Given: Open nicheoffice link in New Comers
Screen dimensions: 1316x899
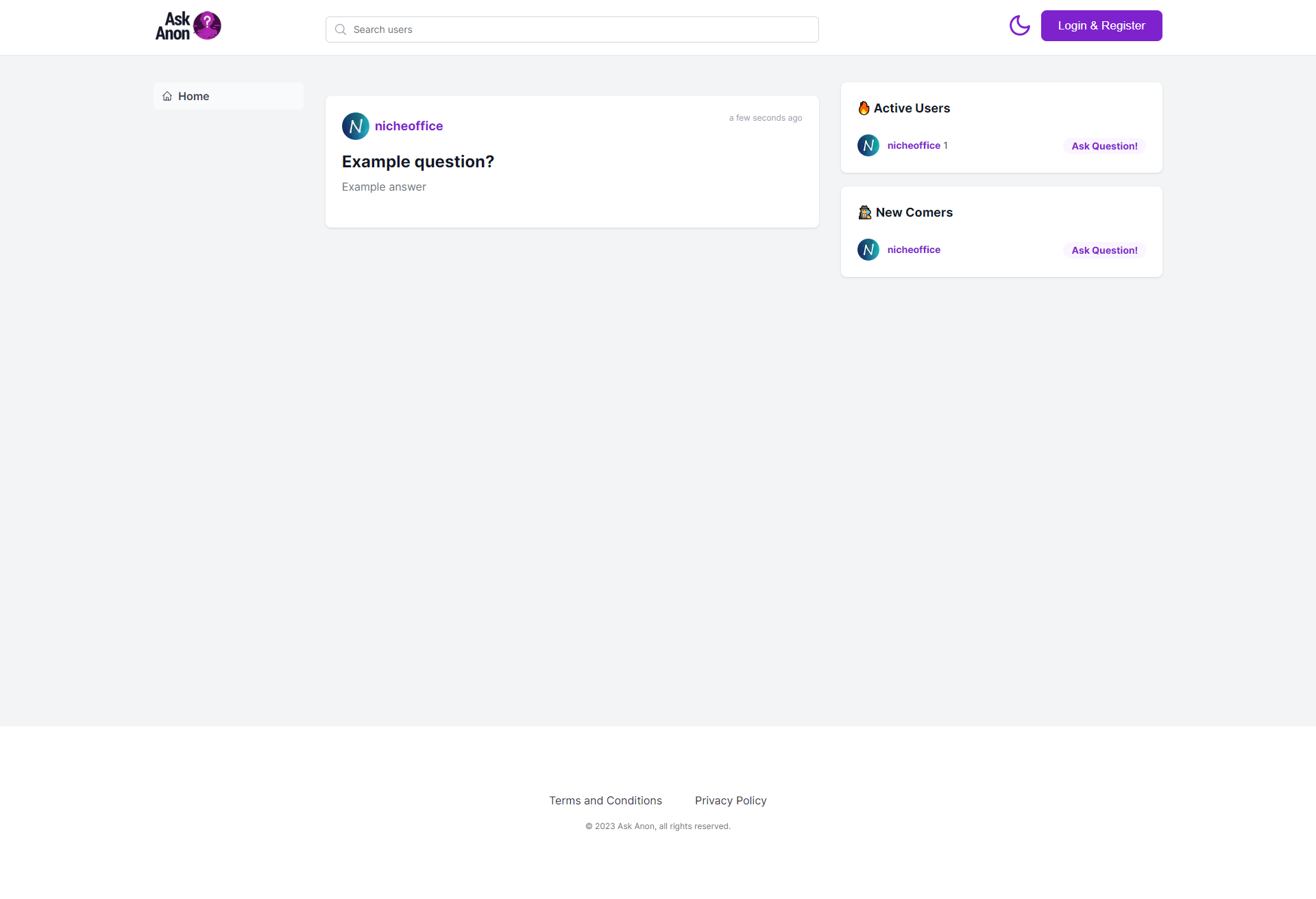Looking at the screenshot, I should pos(914,250).
